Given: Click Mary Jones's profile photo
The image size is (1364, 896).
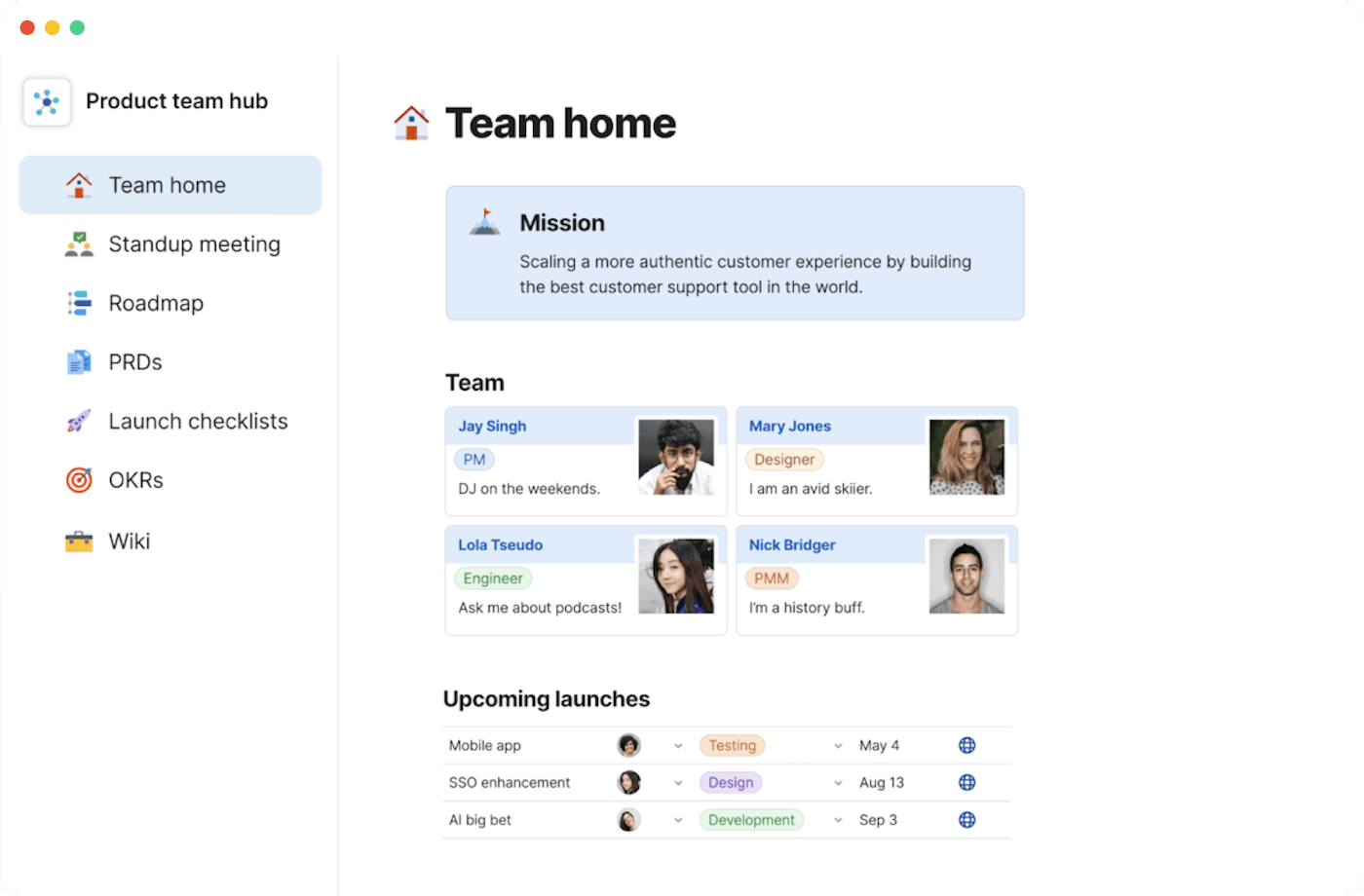Looking at the screenshot, I should [x=966, y=457].
